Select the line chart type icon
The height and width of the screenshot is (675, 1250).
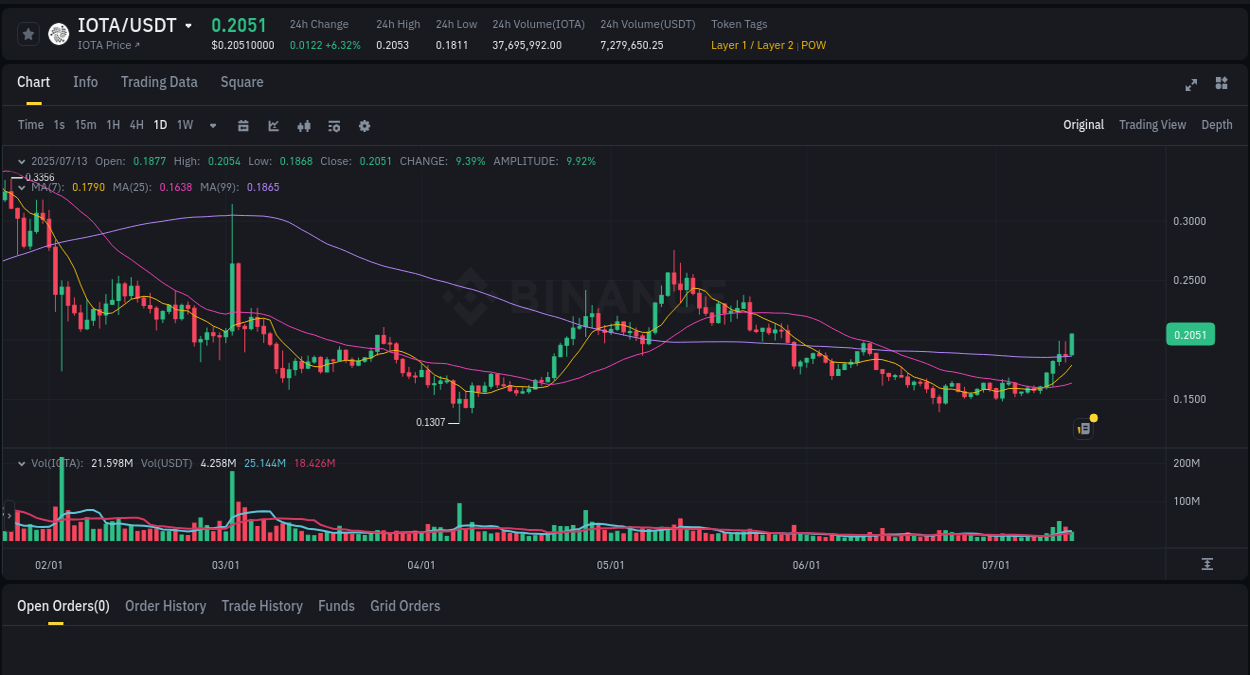pyautogui.click(x=273, y=125)
